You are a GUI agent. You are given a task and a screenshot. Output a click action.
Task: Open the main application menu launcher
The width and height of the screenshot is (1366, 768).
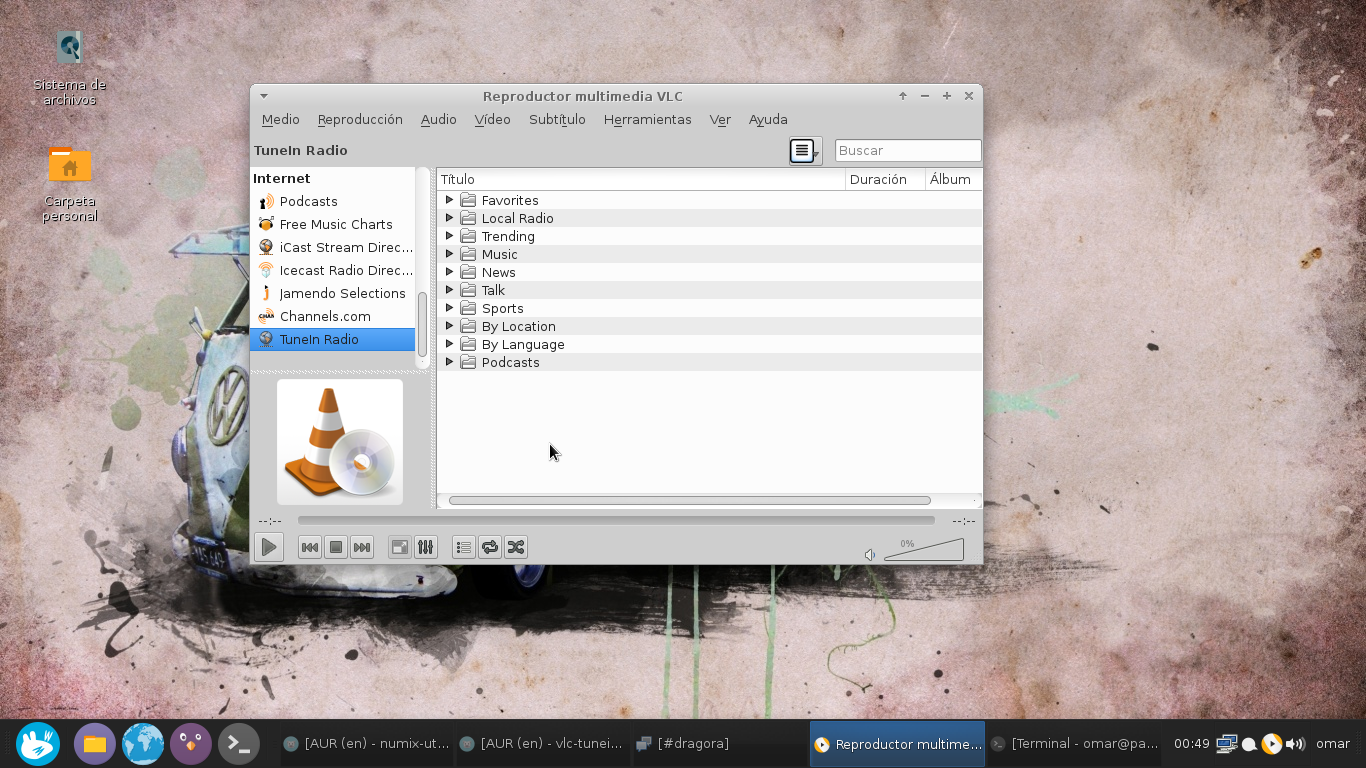38,744
